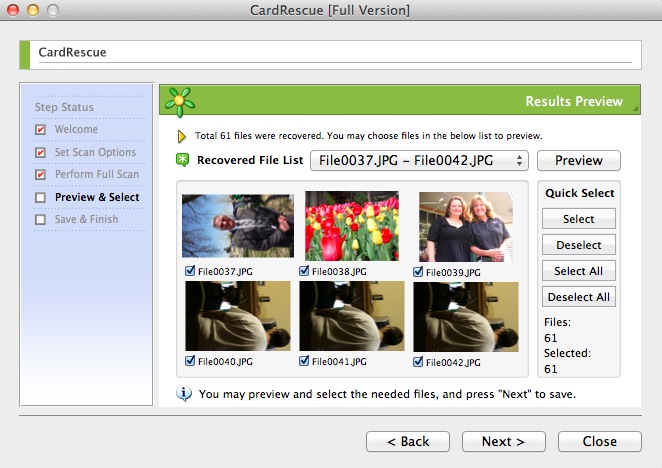
Task: Click the Select All button
Action: [578, 271]
